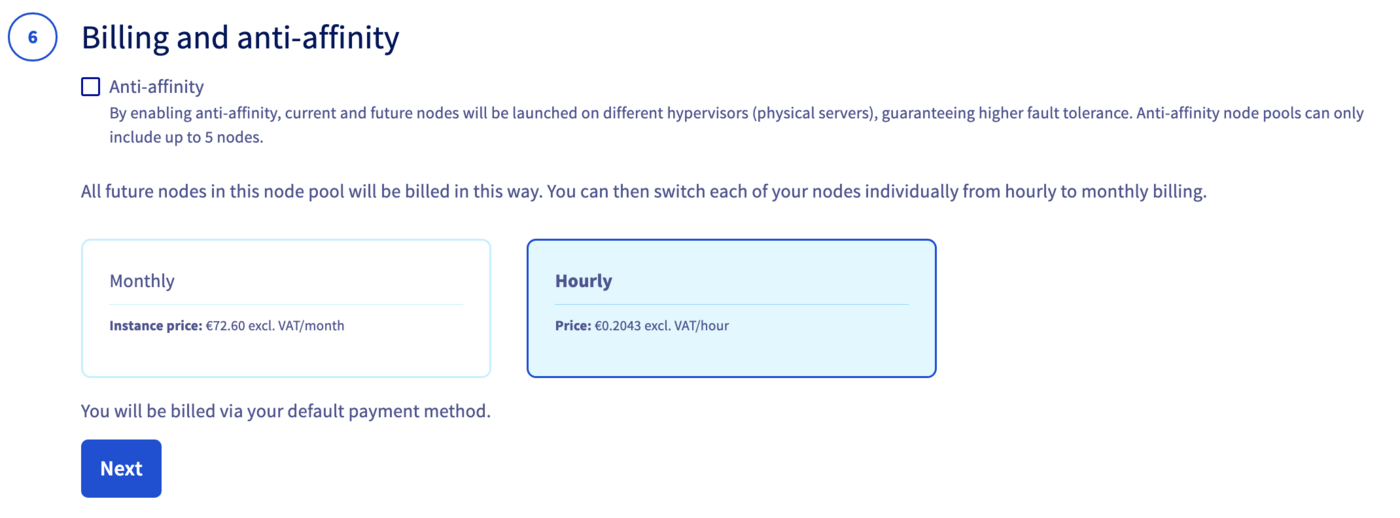Click the default payment method notice

[286, 411]
